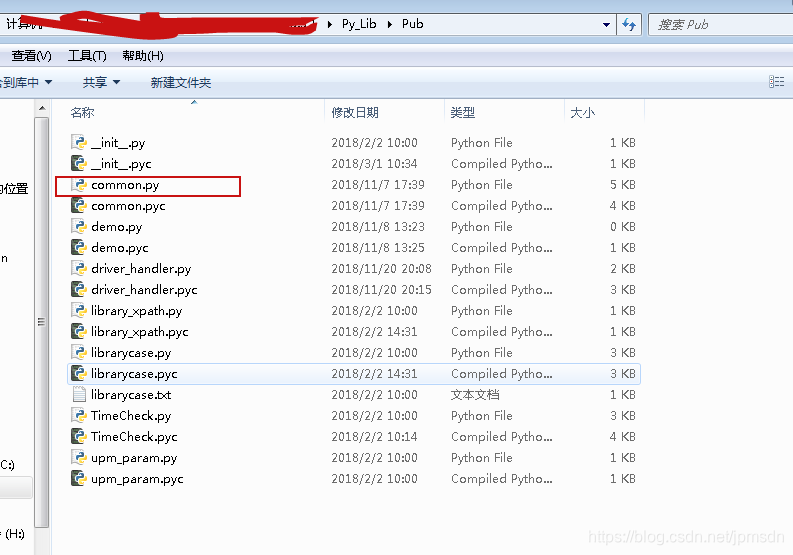Viewport: 793px width, 555px height.
Task: Click the date 2018/11/8 13:25
Action: [x=378, y=248]
